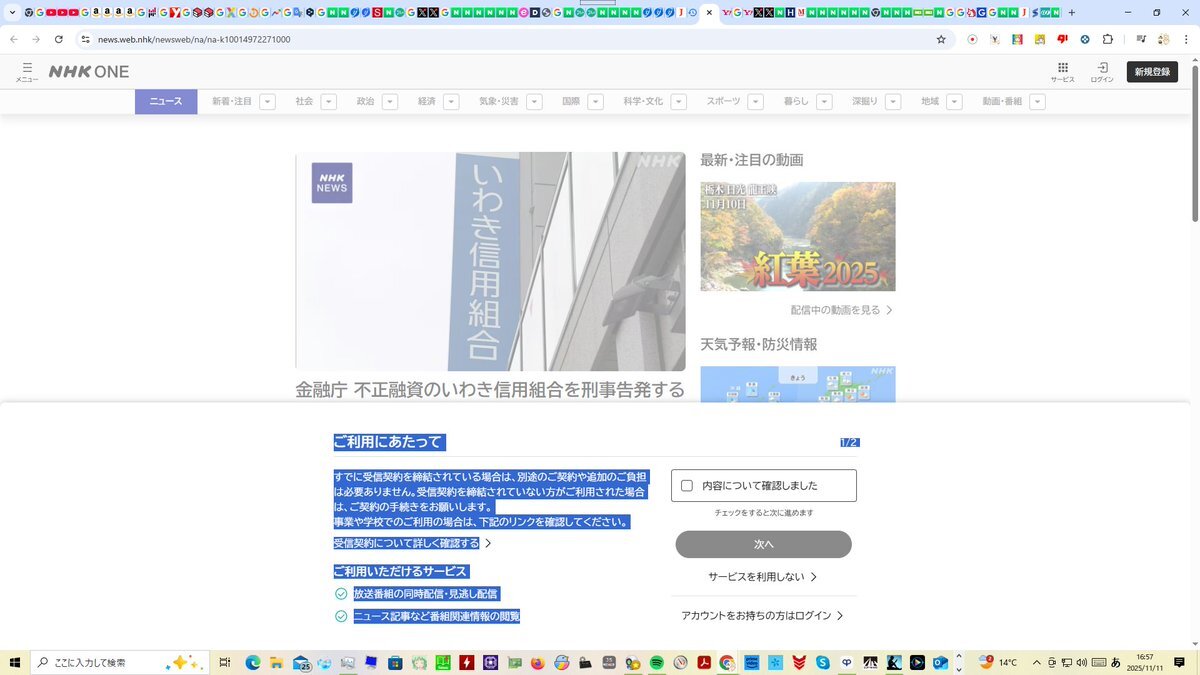Click 配信中の動画を見る link
This screenshot has width=1200, height=675.
coord(842,310)
